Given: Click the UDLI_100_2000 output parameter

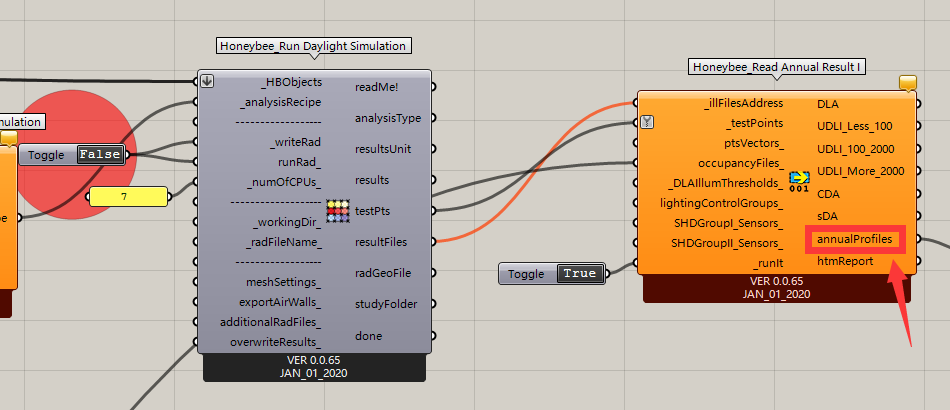Looking at the screenshot, I should pos(855,149).
